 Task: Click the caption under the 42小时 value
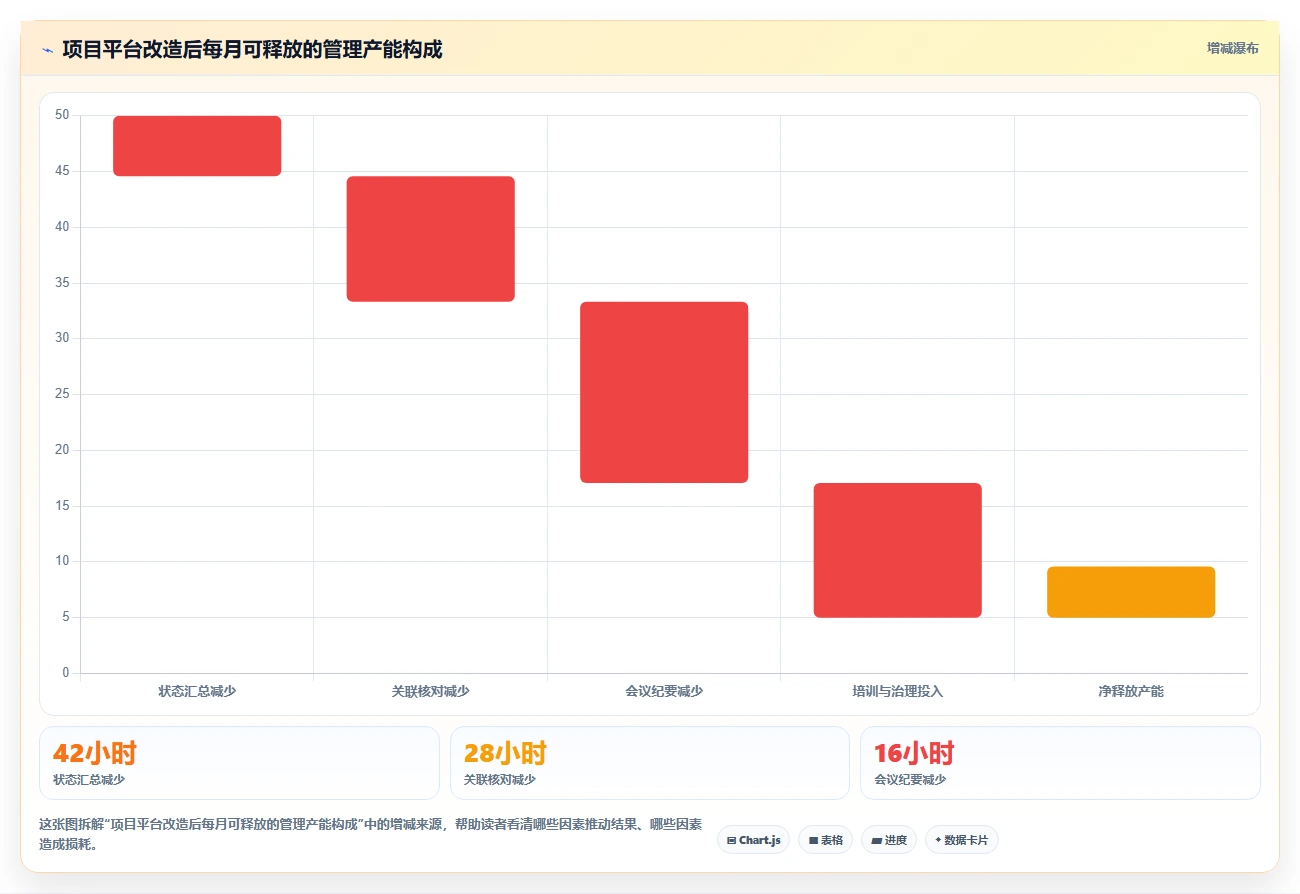89,780
